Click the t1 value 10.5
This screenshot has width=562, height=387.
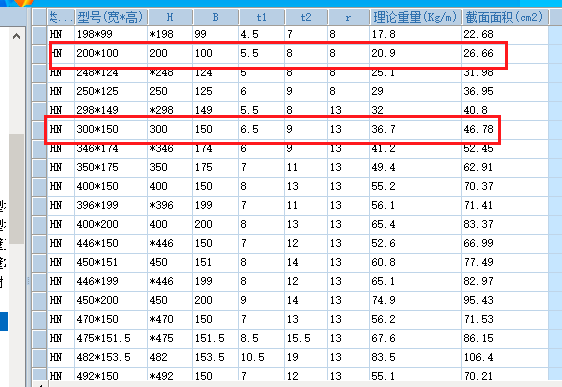[x=252, y=357]
